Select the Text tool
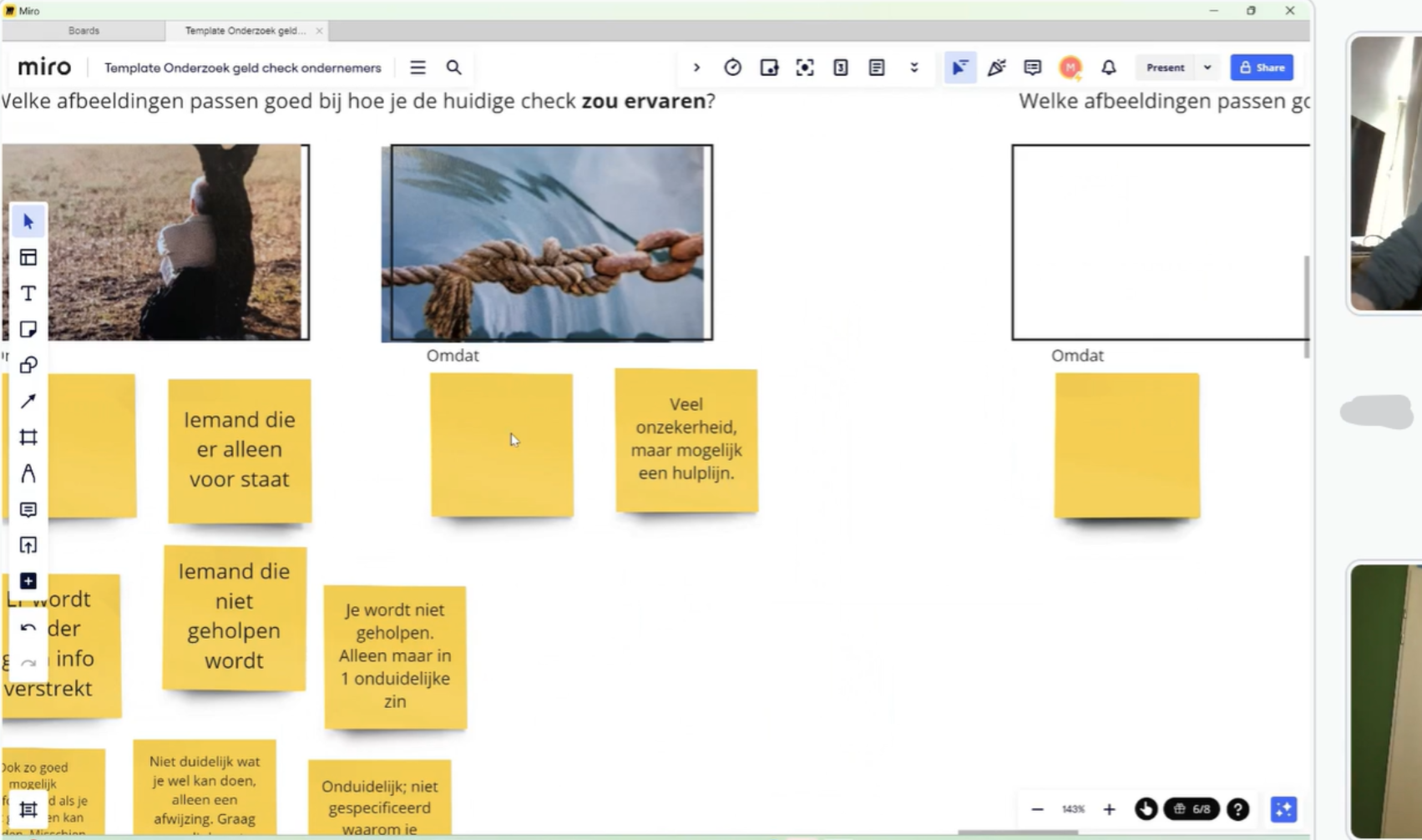This screenshot has height=840, width=1422. coord(28,293)
